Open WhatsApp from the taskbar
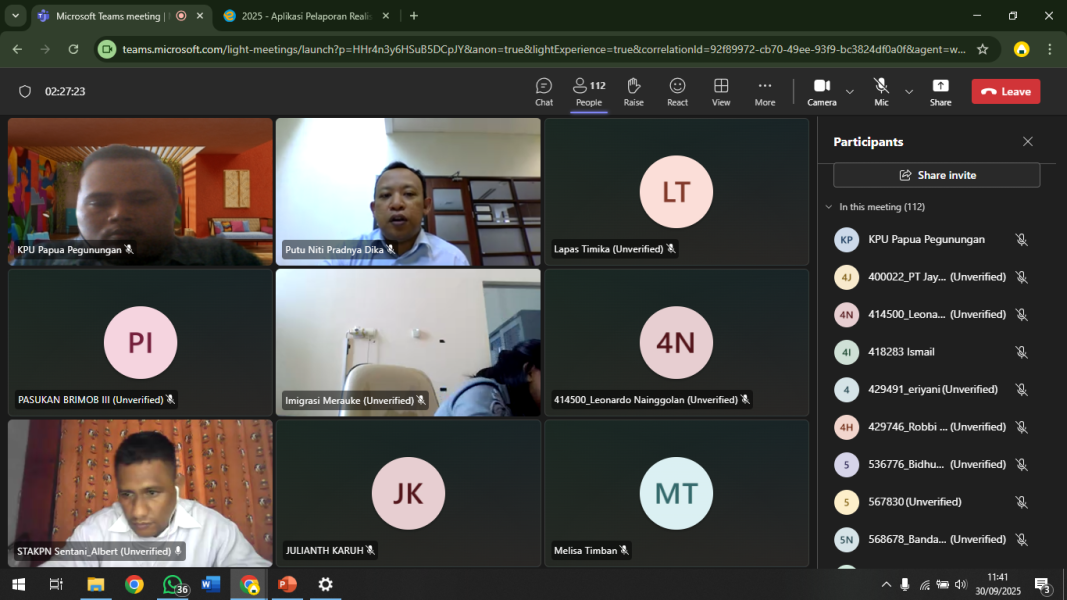Viewport: 1067px width, 600px height. [x=173, y=584]
